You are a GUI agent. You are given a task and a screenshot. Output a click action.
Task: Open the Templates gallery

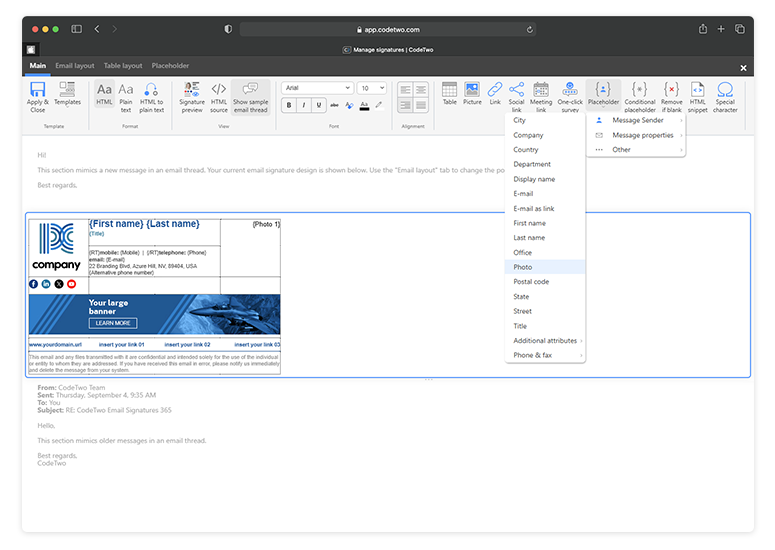(x=67, y=94)
